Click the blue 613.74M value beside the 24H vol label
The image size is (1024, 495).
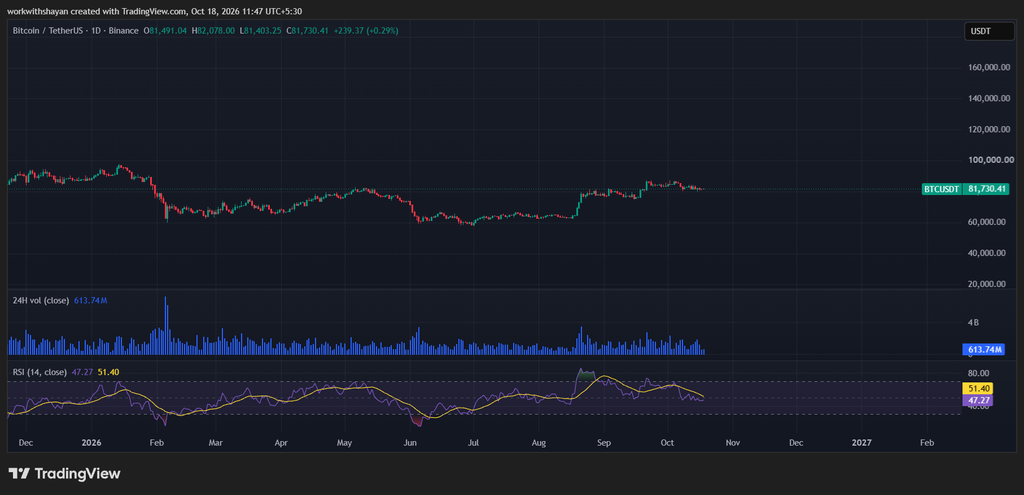click(x=89, y=300)
